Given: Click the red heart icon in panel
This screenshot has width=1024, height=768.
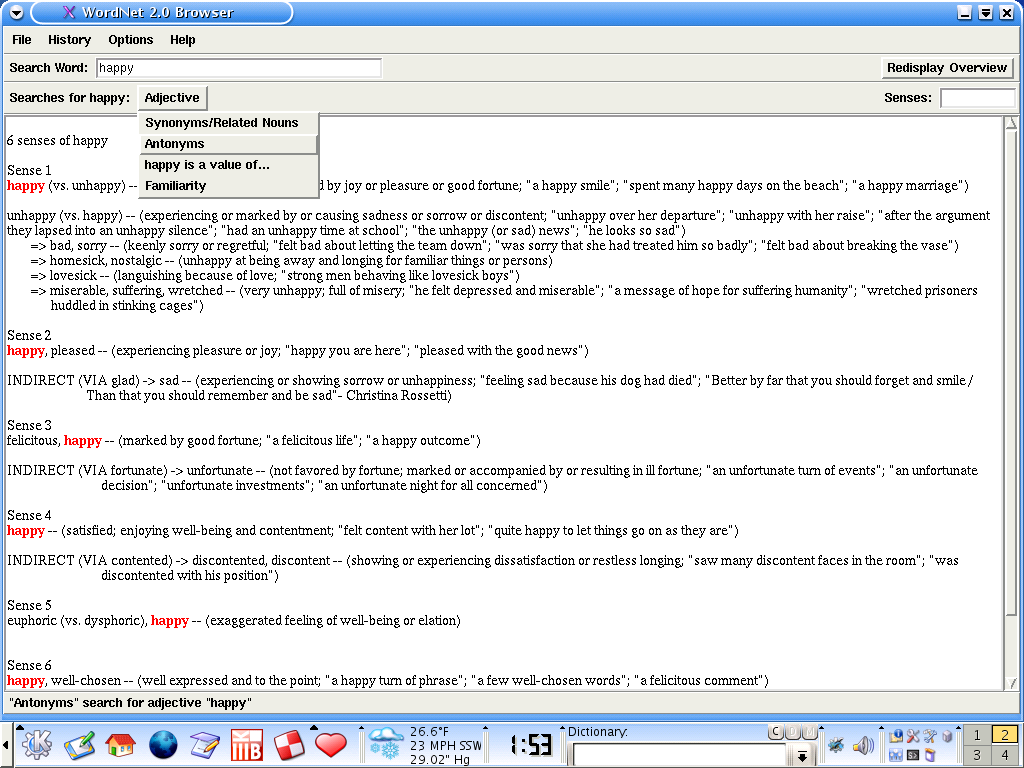Looking at the screenshot, I should tap(330, 744).
